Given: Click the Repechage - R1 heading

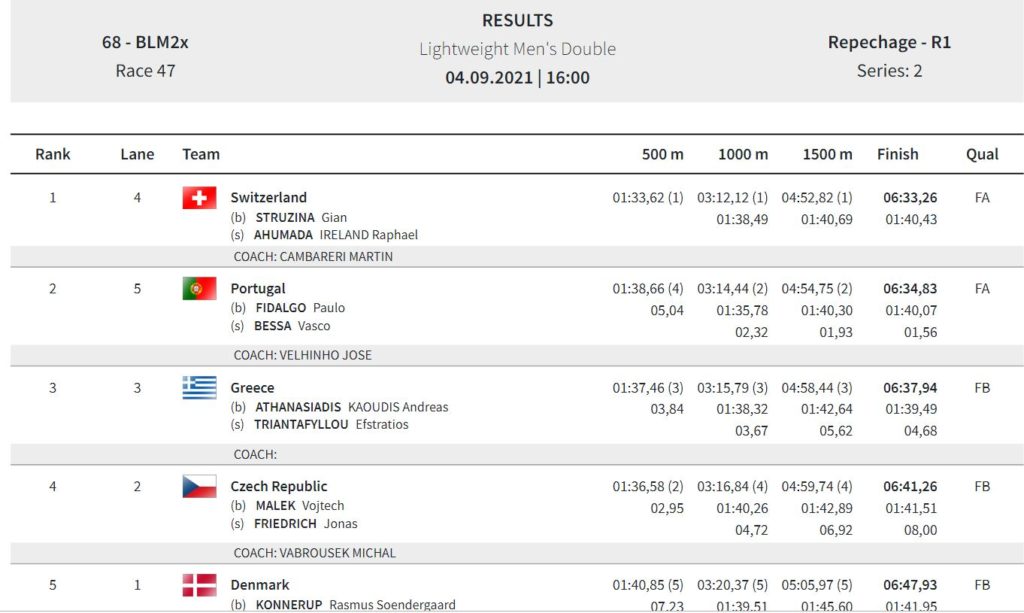Looking at the screenshot, I should pos(889,43).
